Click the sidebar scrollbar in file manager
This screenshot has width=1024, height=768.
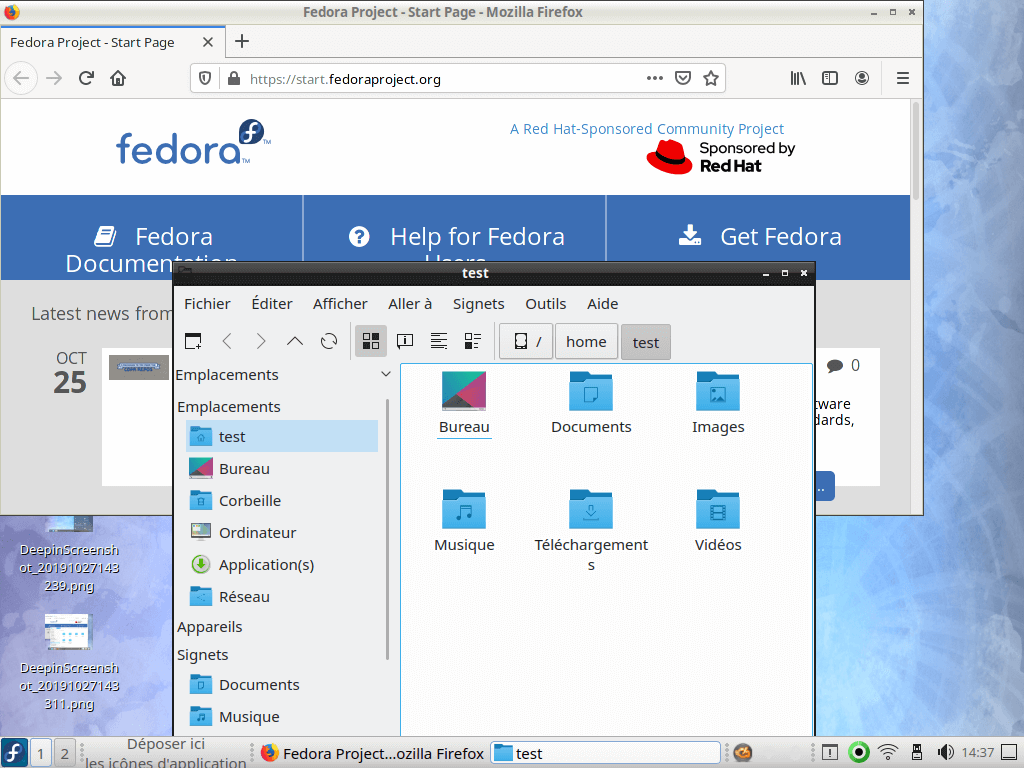point(387,529)
